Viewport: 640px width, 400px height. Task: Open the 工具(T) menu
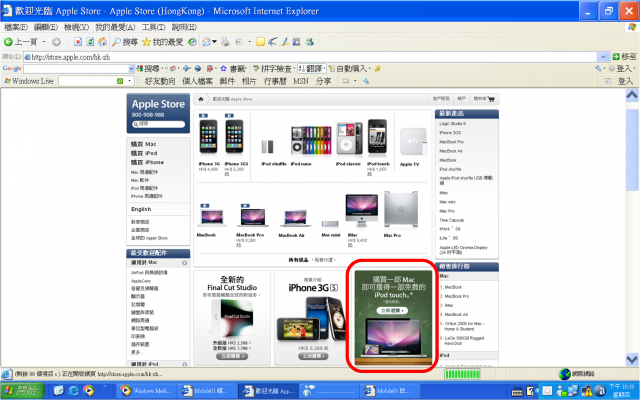153,27
